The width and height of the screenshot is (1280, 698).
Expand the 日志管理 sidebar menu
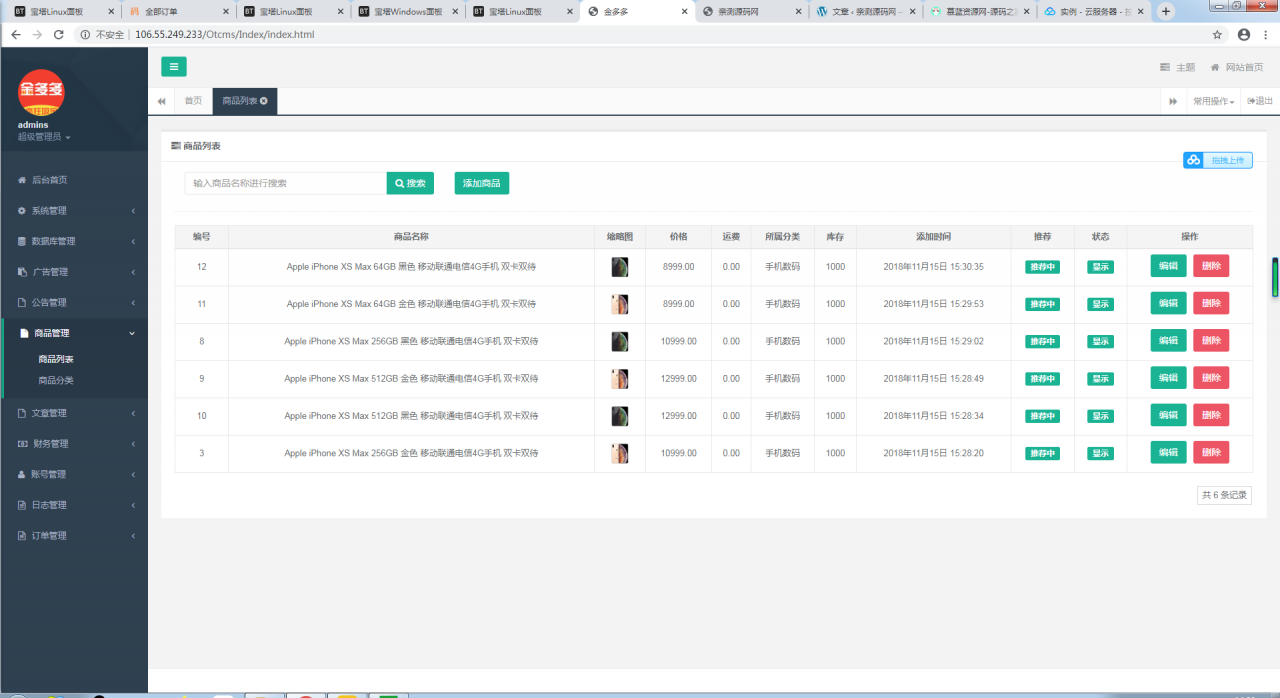click(74, 505)
